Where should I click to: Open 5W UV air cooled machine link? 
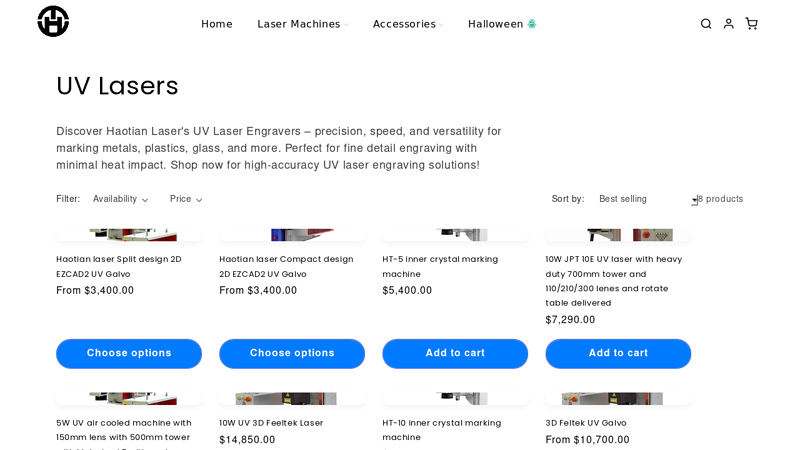[x=123, y=423]
